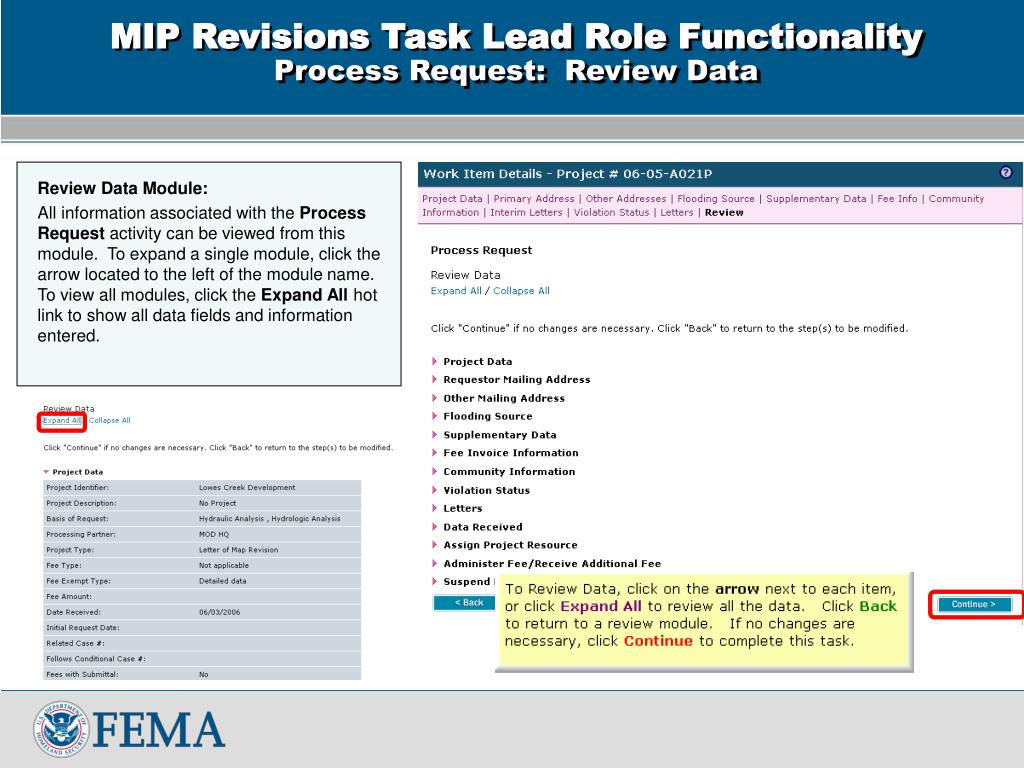Click the Expand All link in left example
Viewport: 1024px width, 768px height.
pyautogui.click(x=62, y=421)
